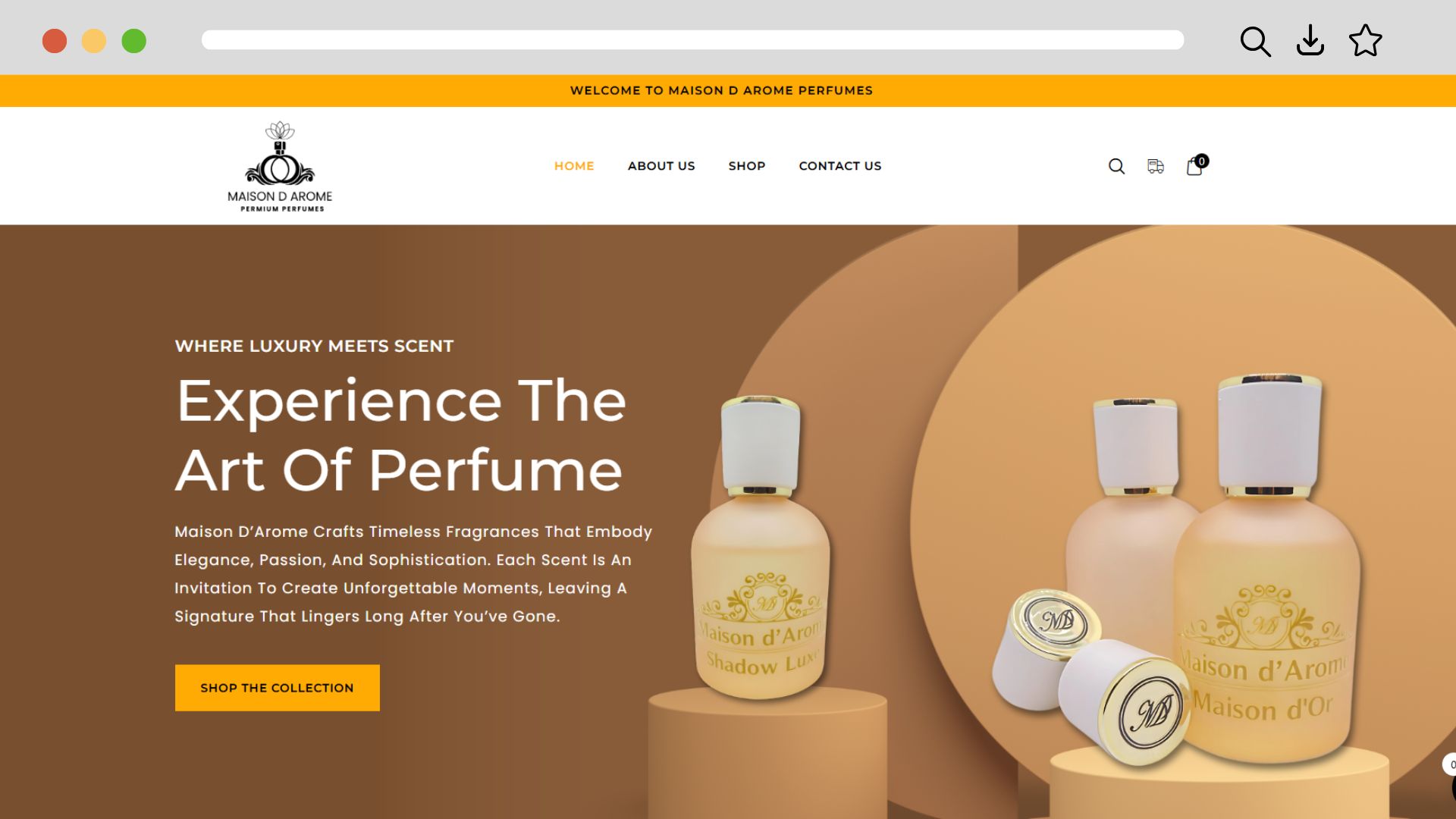Click the Shadow Luxe perfume bottle
Image resolution: width=1456 pixels, height=819 pixels.
pyautogui.click(x=761, y=547)
